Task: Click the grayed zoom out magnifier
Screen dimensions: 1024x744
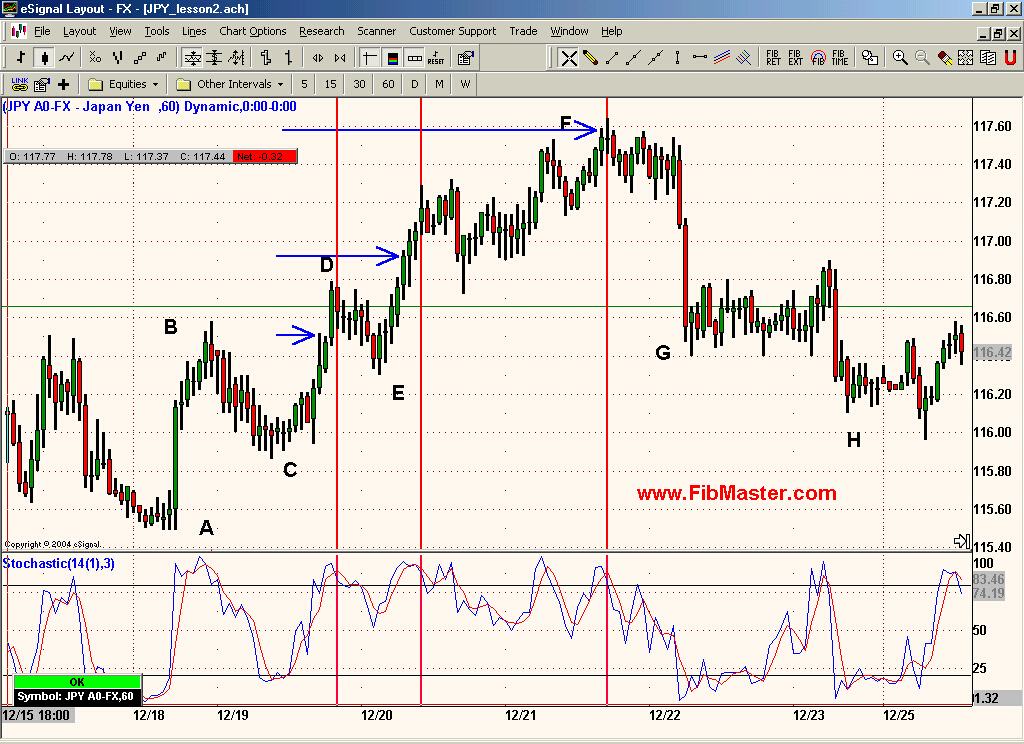Action: (x=922, y=58)
